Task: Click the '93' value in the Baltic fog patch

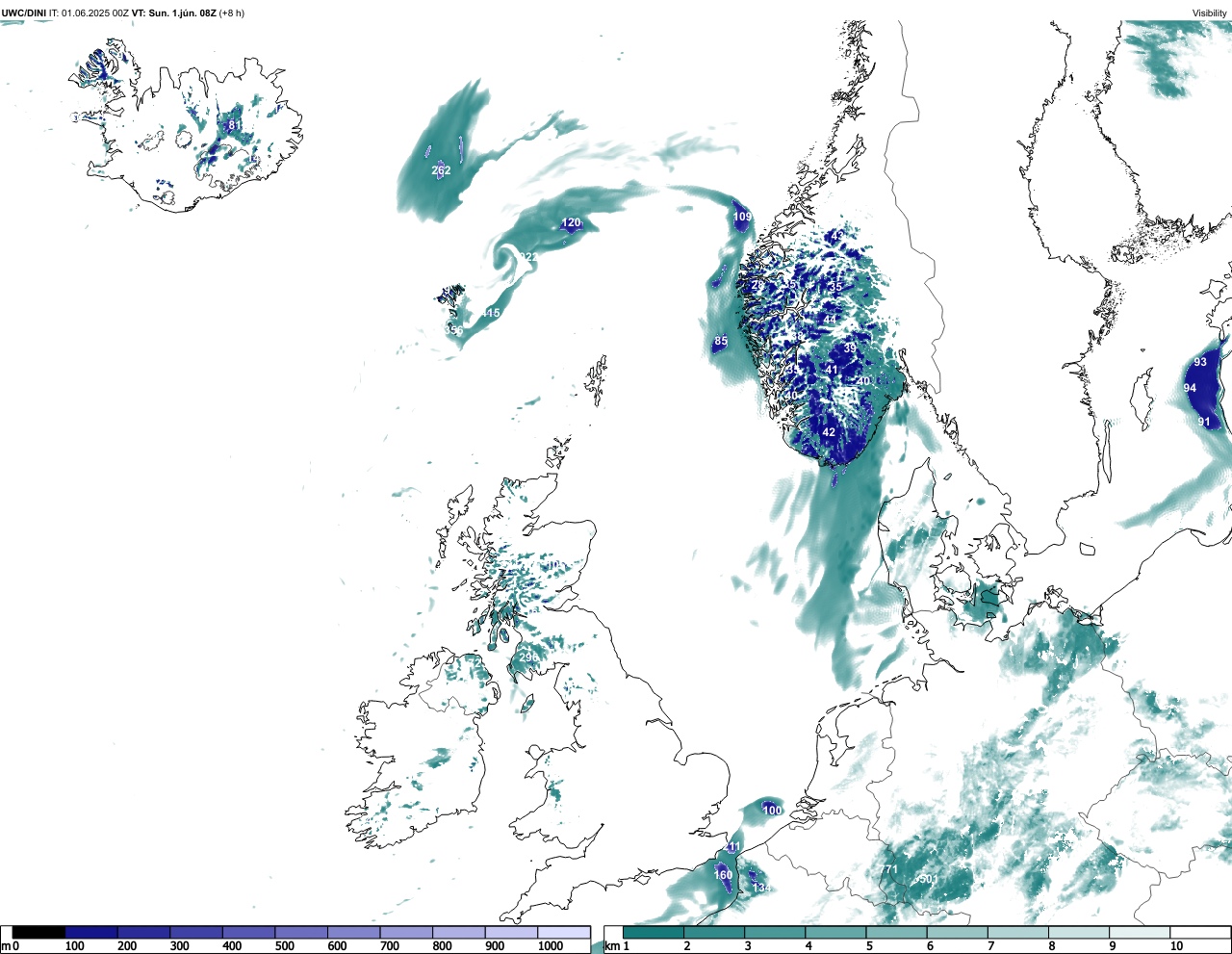Action: [1200, 362]
